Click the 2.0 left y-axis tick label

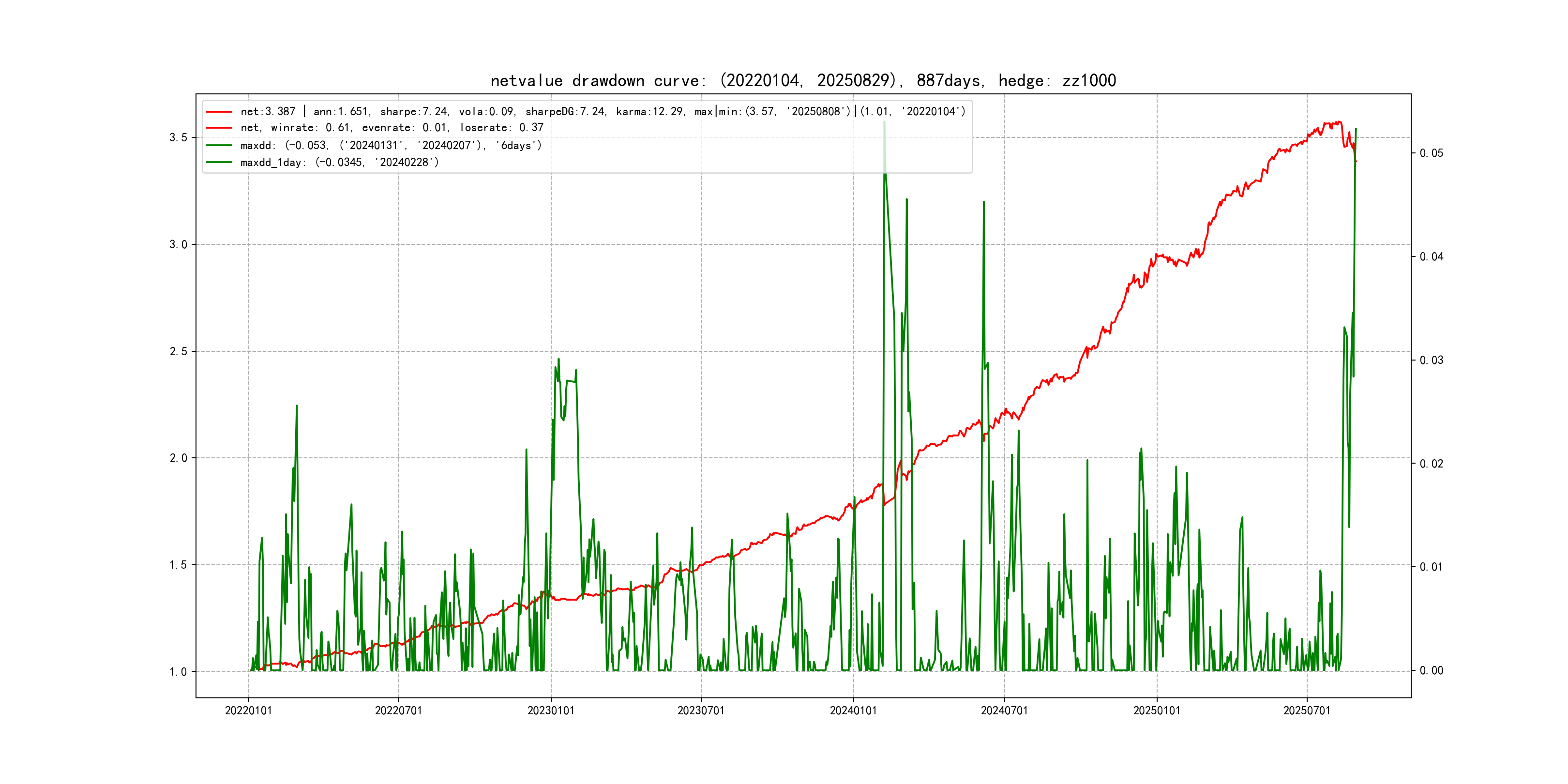tap(178, 458)
